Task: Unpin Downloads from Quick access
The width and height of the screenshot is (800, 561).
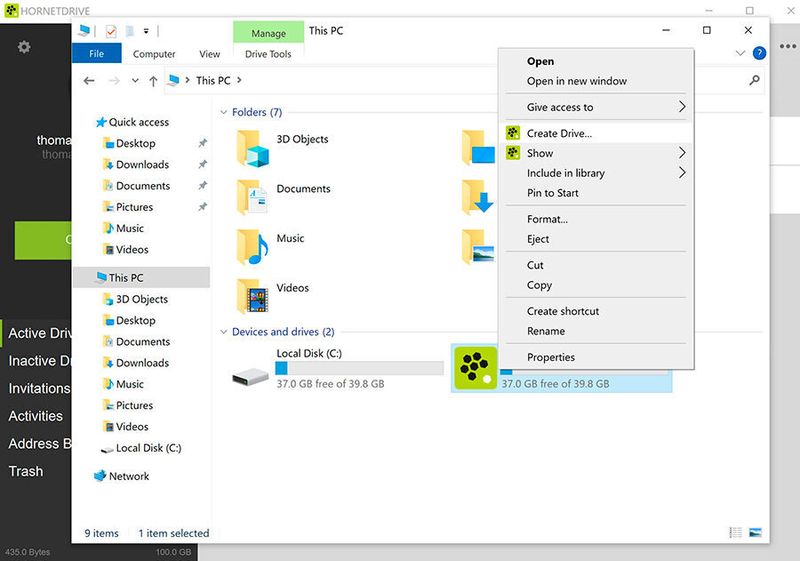Action: pyautogui.click(x=203, y=164)
